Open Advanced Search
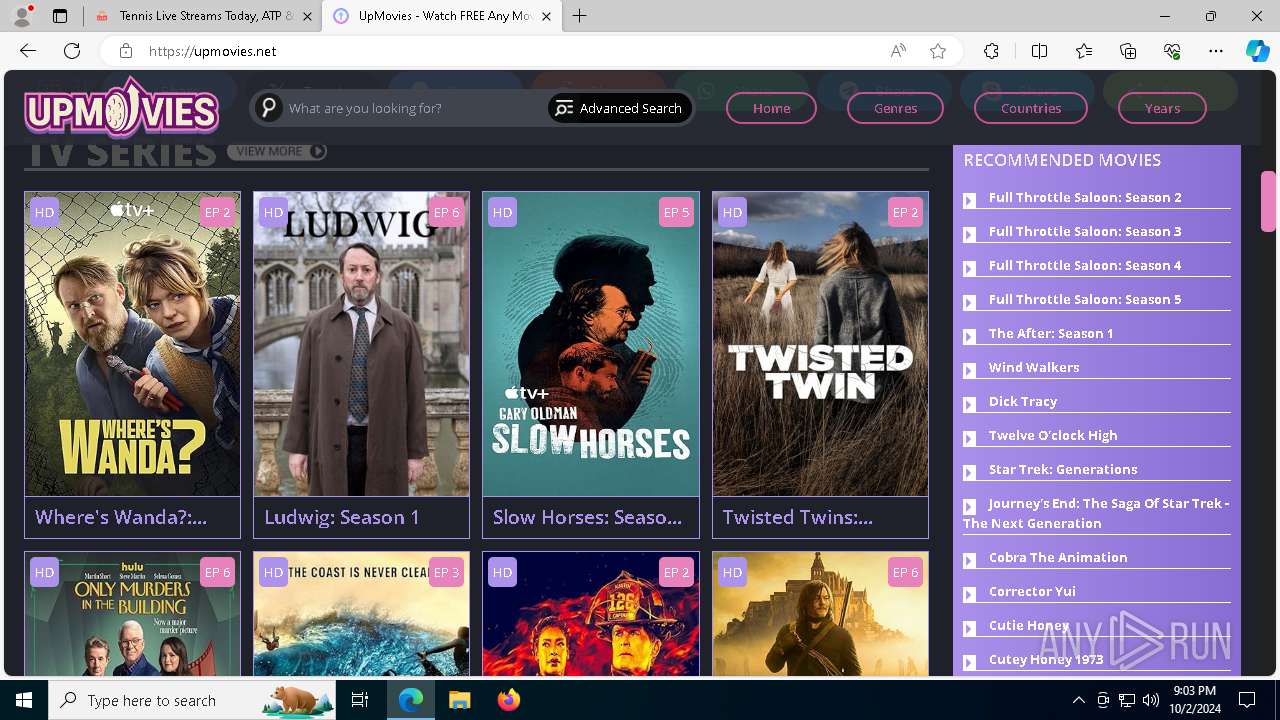This screenshot has width=1280, height=720. click(x=619, y=108)
